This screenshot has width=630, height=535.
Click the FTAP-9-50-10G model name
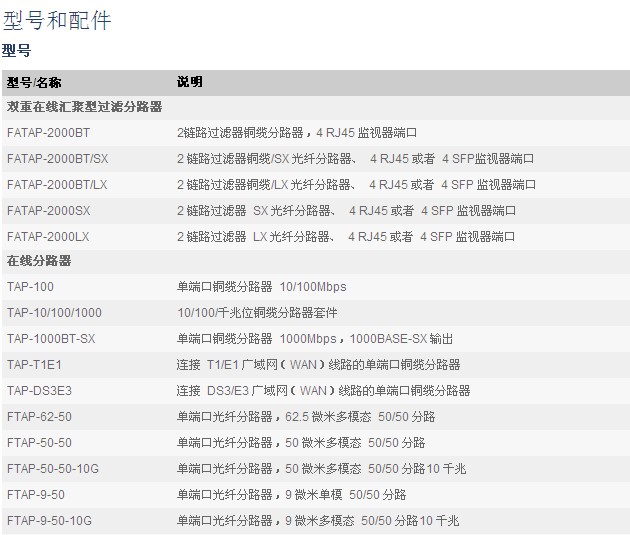coord(49,521)
